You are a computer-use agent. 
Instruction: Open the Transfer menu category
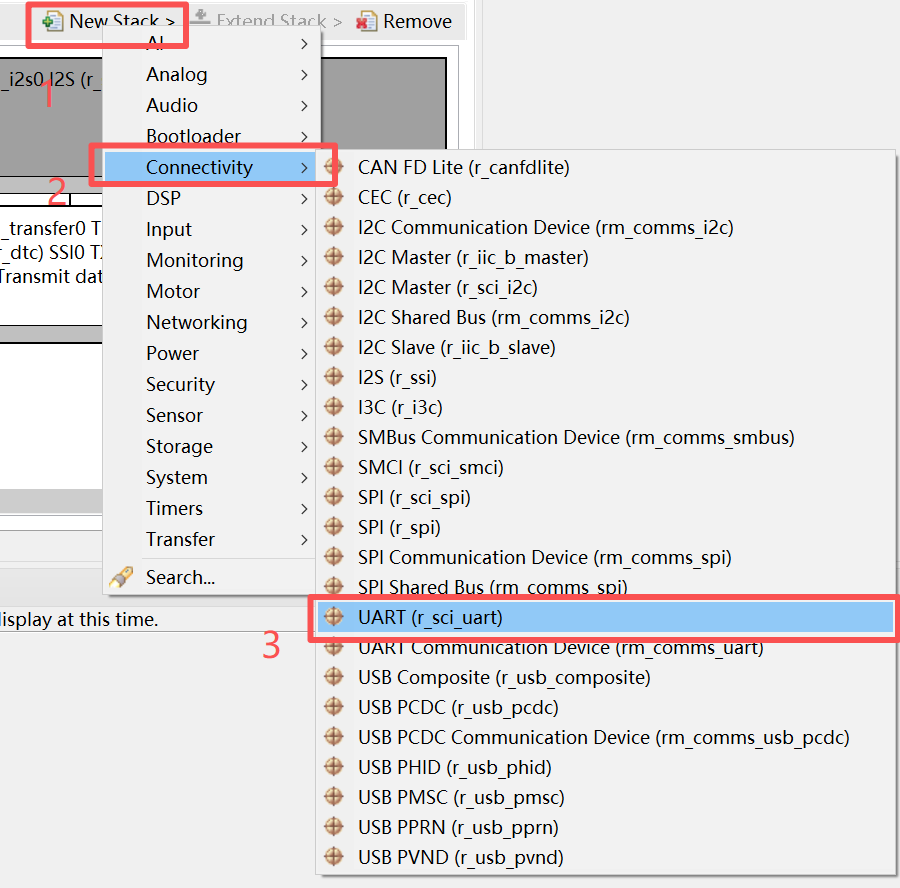coord(210,539)
